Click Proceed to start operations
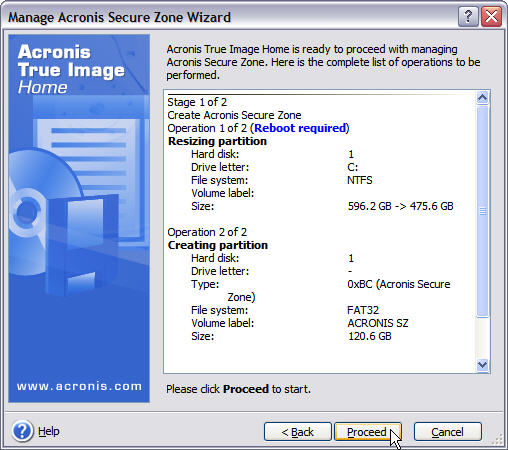Viewport: 508px width, 450px height. coord(368,432)
